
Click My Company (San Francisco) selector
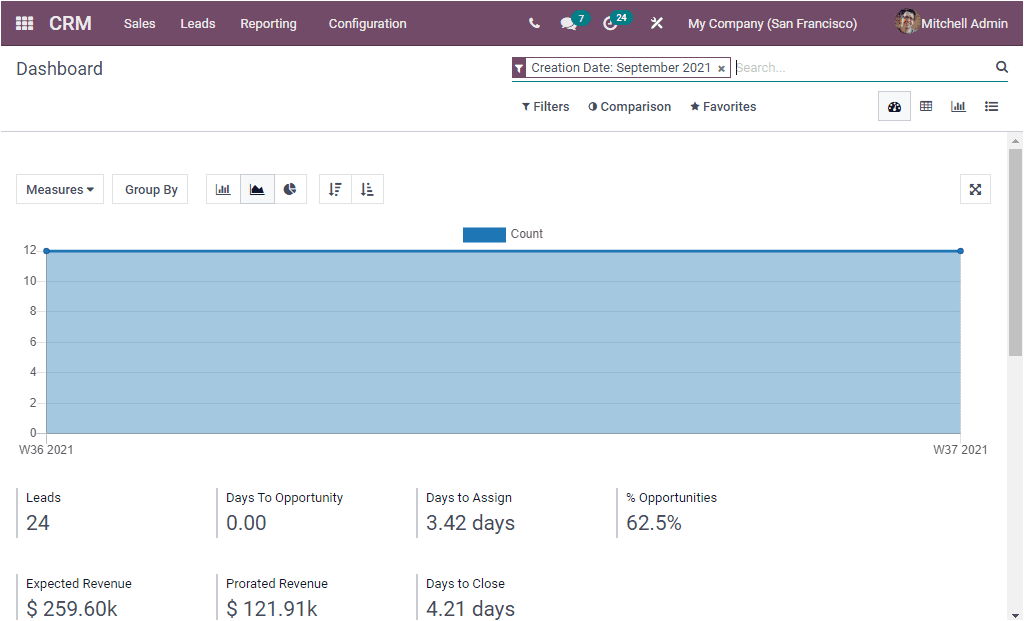[x=772, y=23]
